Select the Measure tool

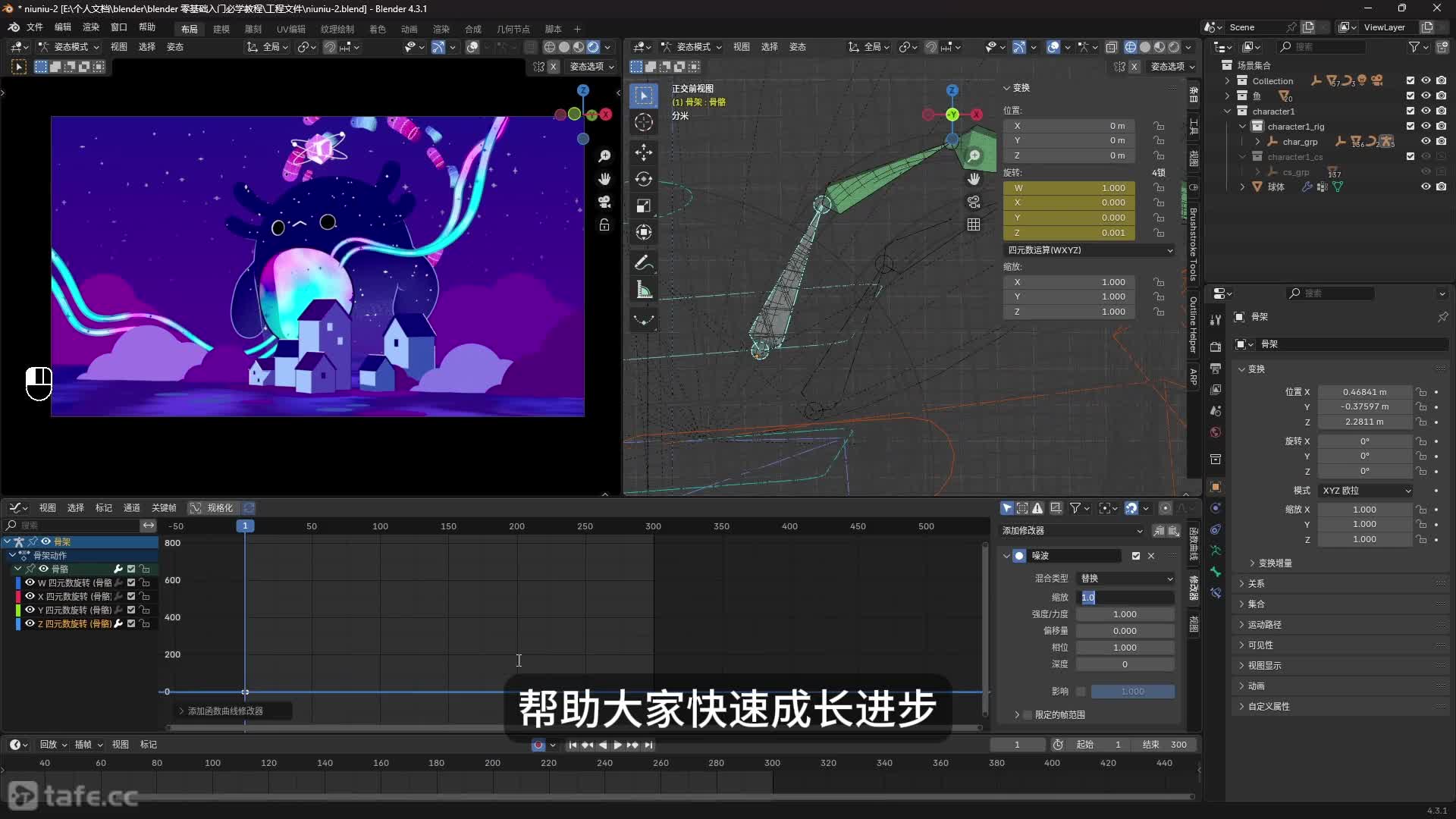coord(643,290)
